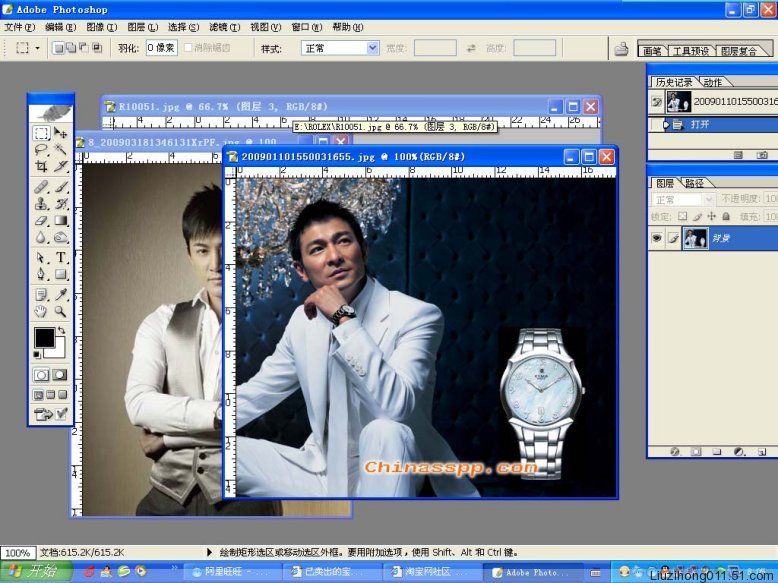Switch to Quick Mask mode
778x583 pixels.
60,375
